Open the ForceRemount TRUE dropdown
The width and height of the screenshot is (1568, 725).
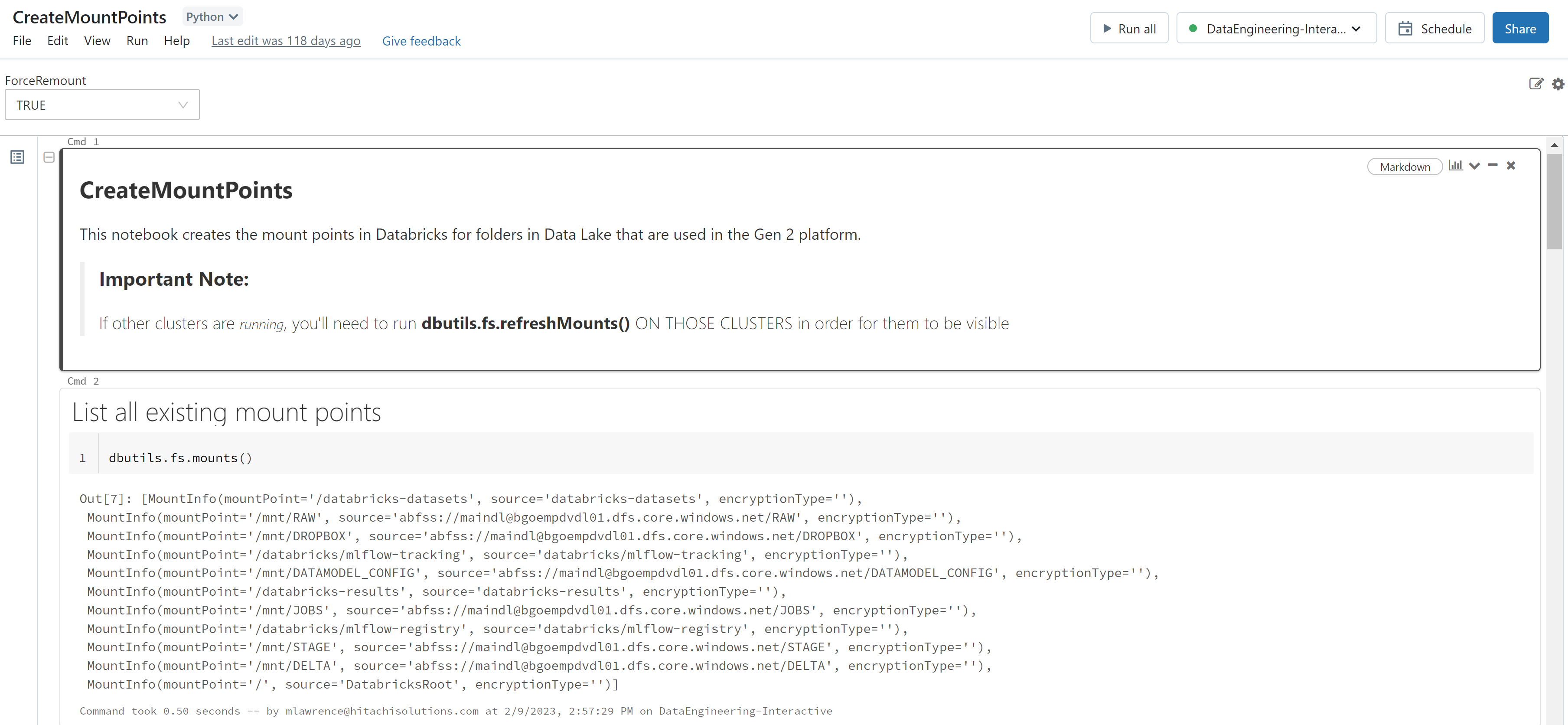102,105
